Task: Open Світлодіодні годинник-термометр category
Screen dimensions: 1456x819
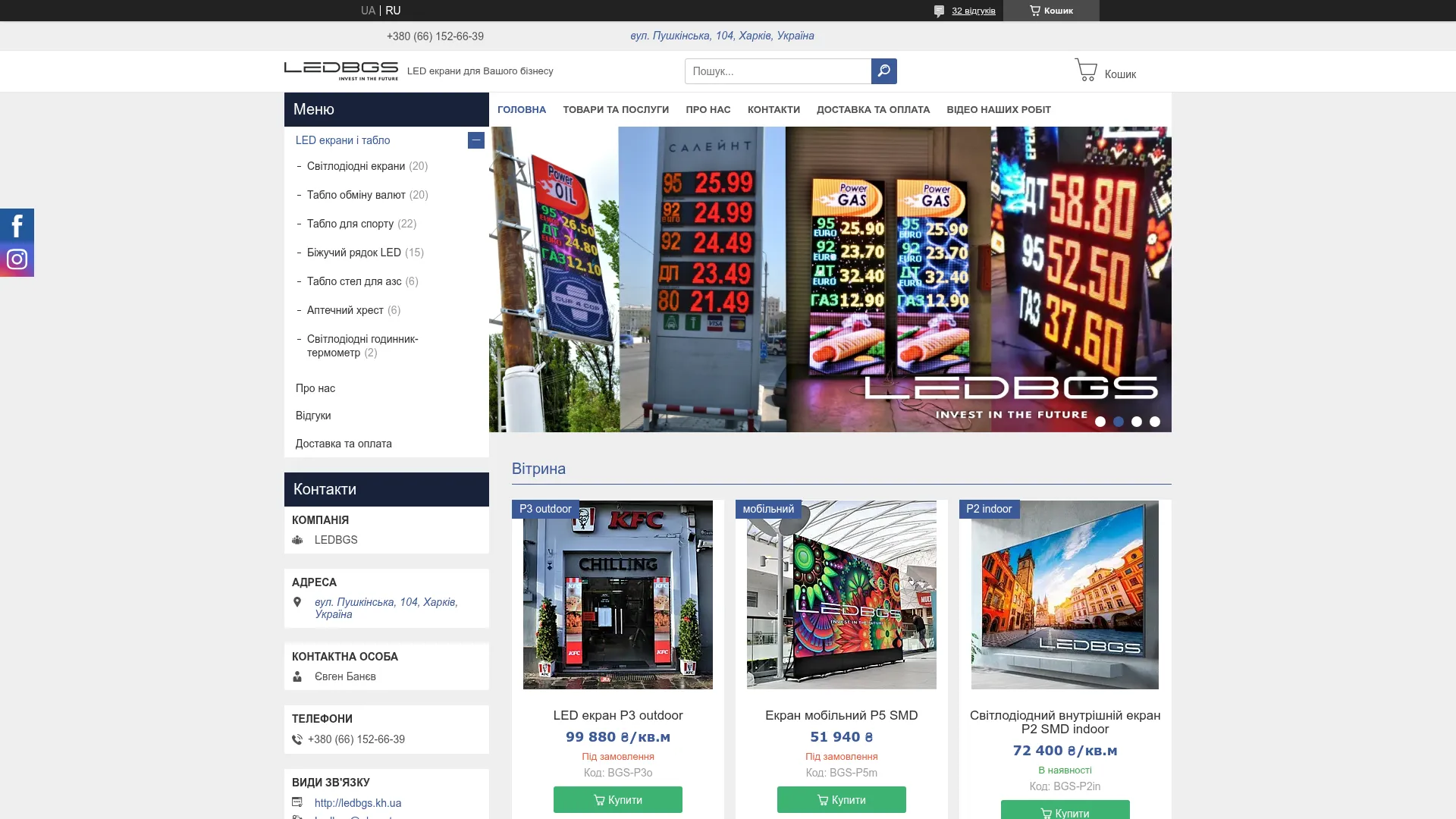Action: point(362,346)
